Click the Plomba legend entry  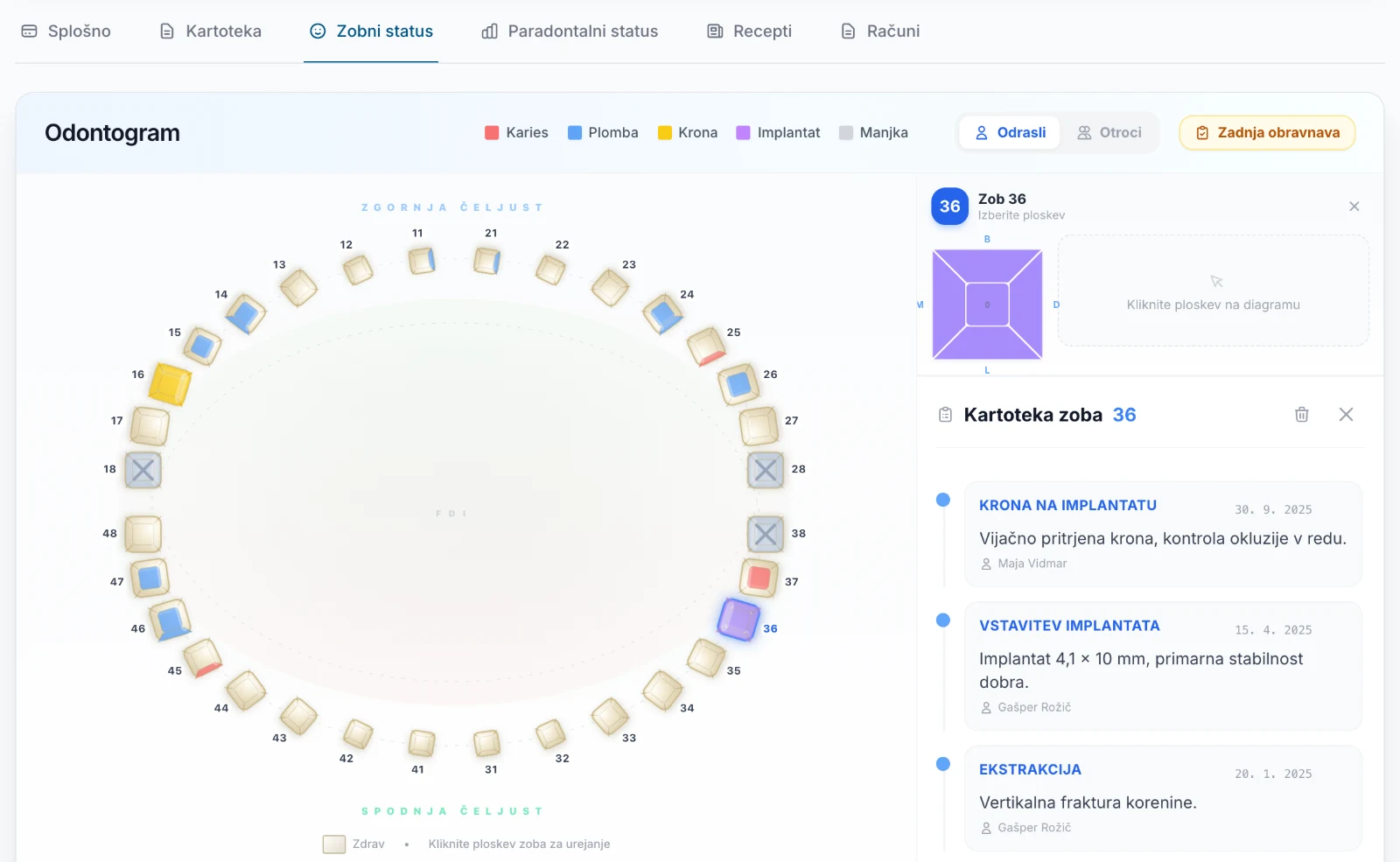coord(603,133)
